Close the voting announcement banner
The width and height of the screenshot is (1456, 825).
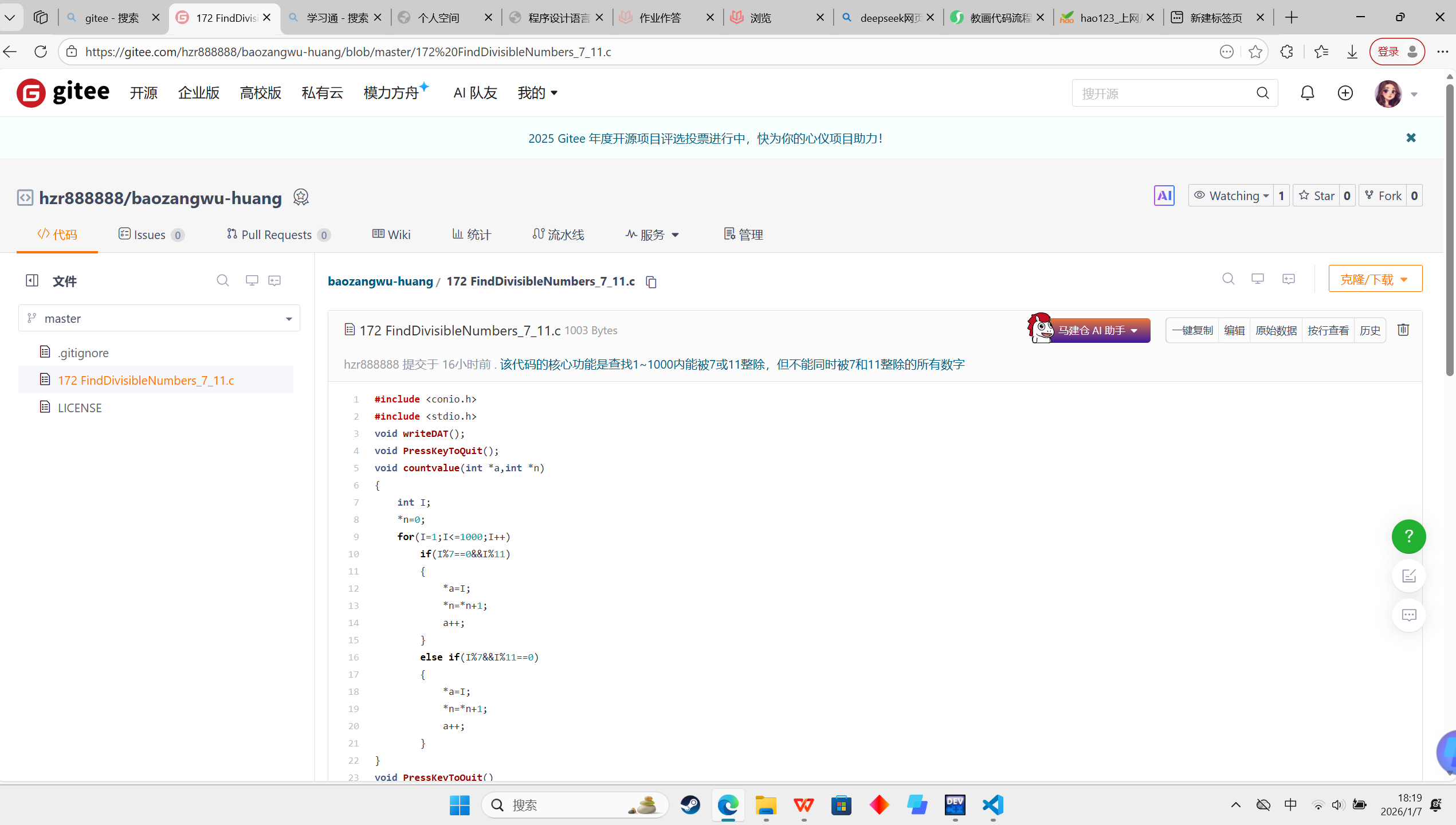point(1411,138)
